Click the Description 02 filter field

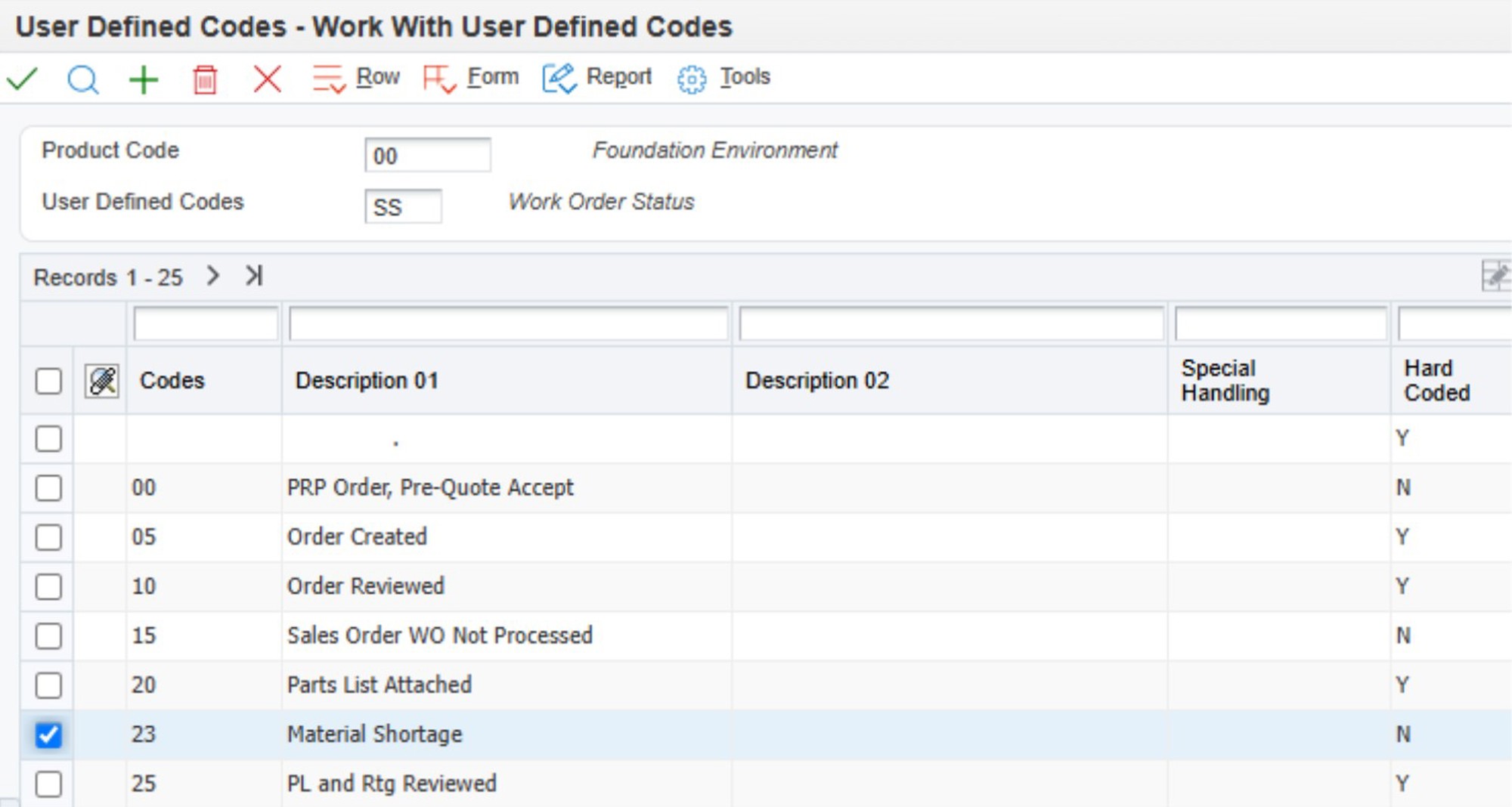click(x=950, y=325)
